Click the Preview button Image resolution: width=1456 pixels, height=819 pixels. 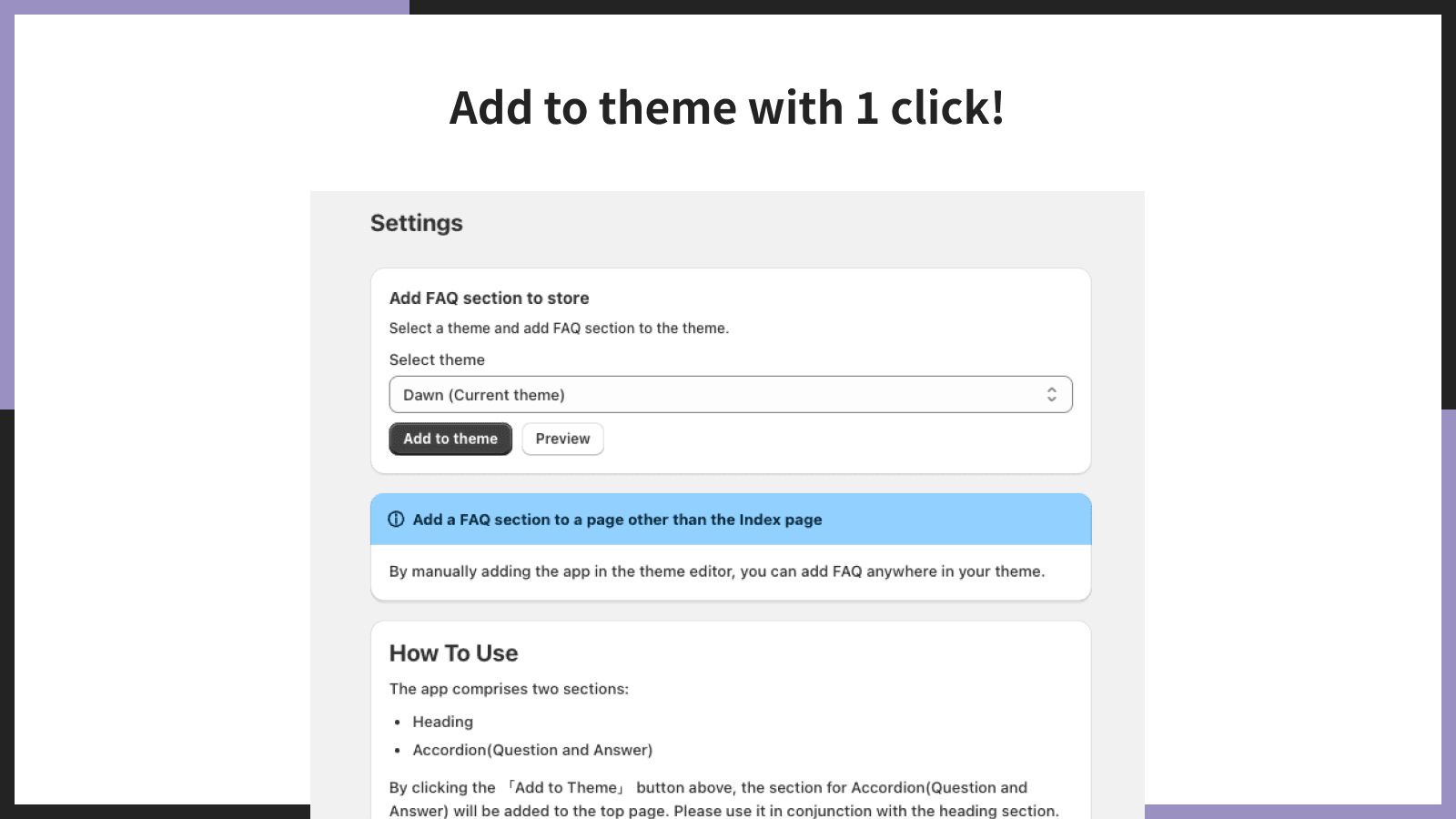(562, 439)
